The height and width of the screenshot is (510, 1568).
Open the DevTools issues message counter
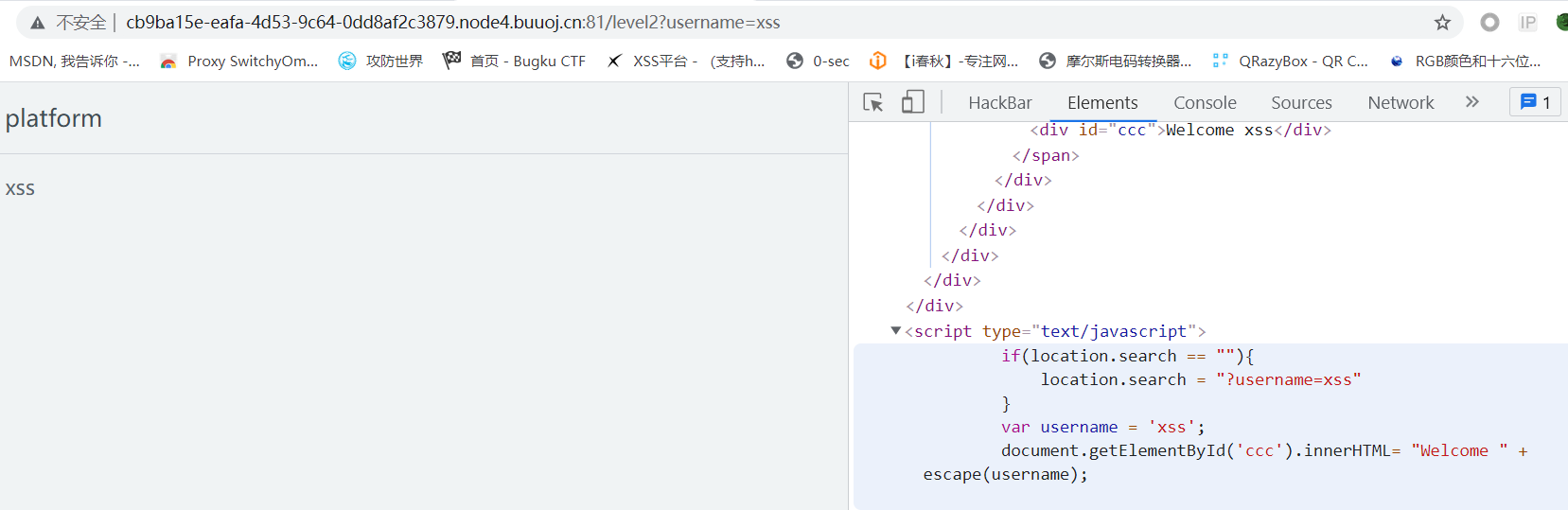pyautogui.click(x=1535, y=102)
